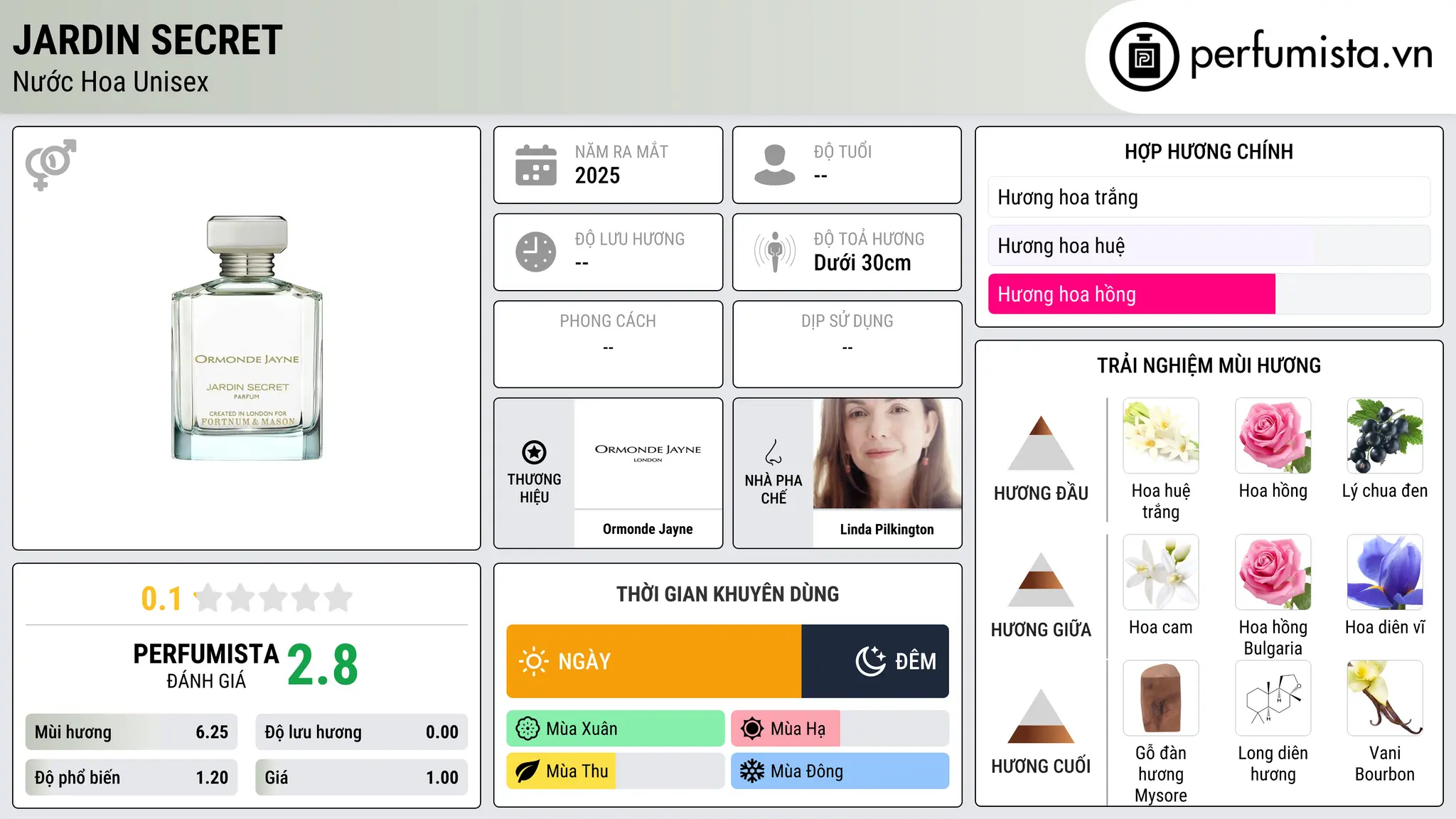This screenshot has width=1456, height=819.
Task: Click the Trải nghiệm mùi hương heading
Action: tap(1209, 365)
